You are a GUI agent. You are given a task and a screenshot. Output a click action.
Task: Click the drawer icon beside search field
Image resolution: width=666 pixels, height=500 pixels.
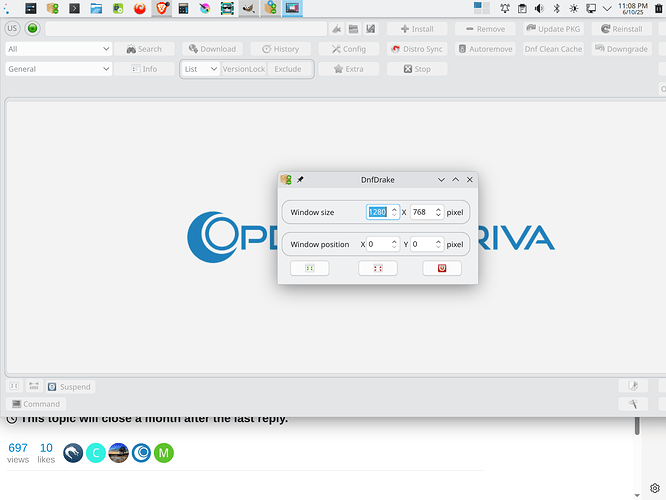tap(353, 29)
